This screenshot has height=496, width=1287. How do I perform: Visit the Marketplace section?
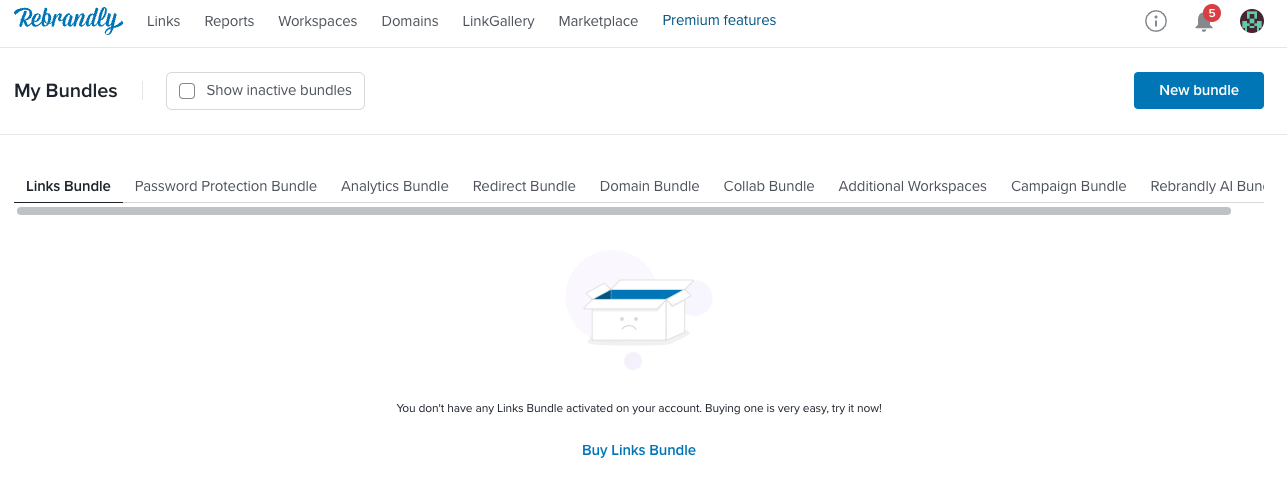[x=598, y=21]
